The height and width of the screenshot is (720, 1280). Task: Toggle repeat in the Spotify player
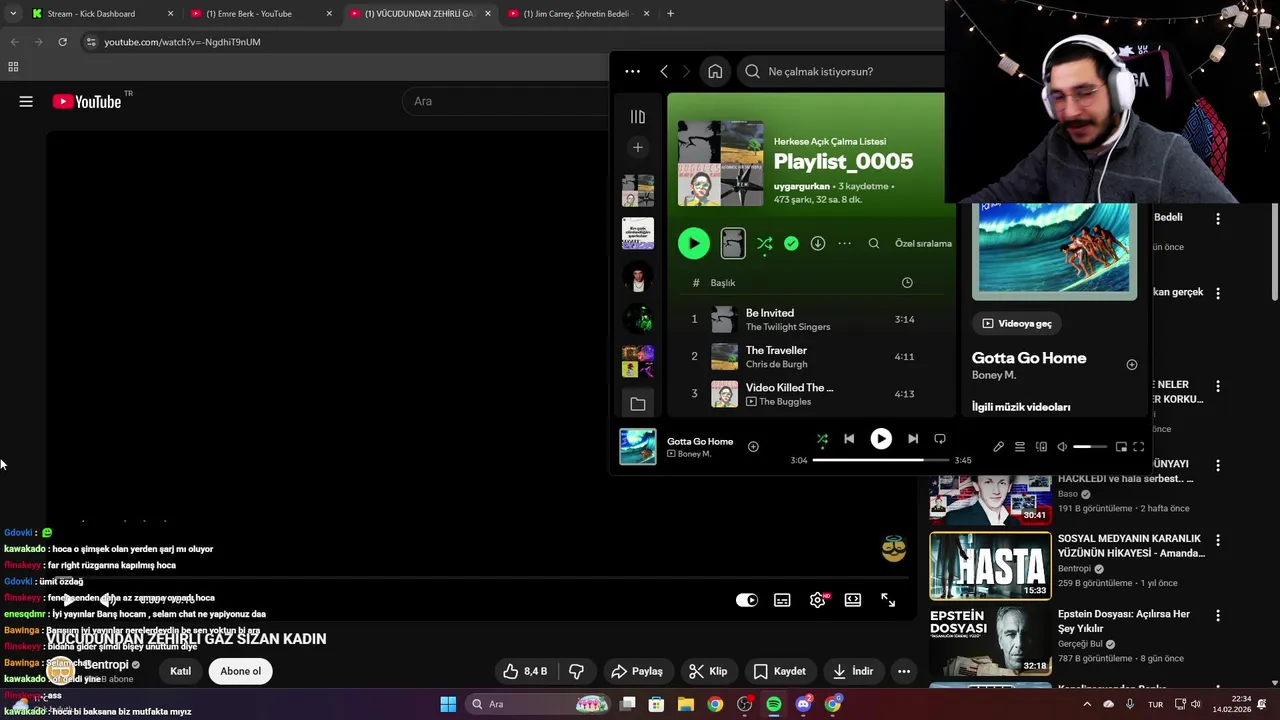(x=940, y=439)
